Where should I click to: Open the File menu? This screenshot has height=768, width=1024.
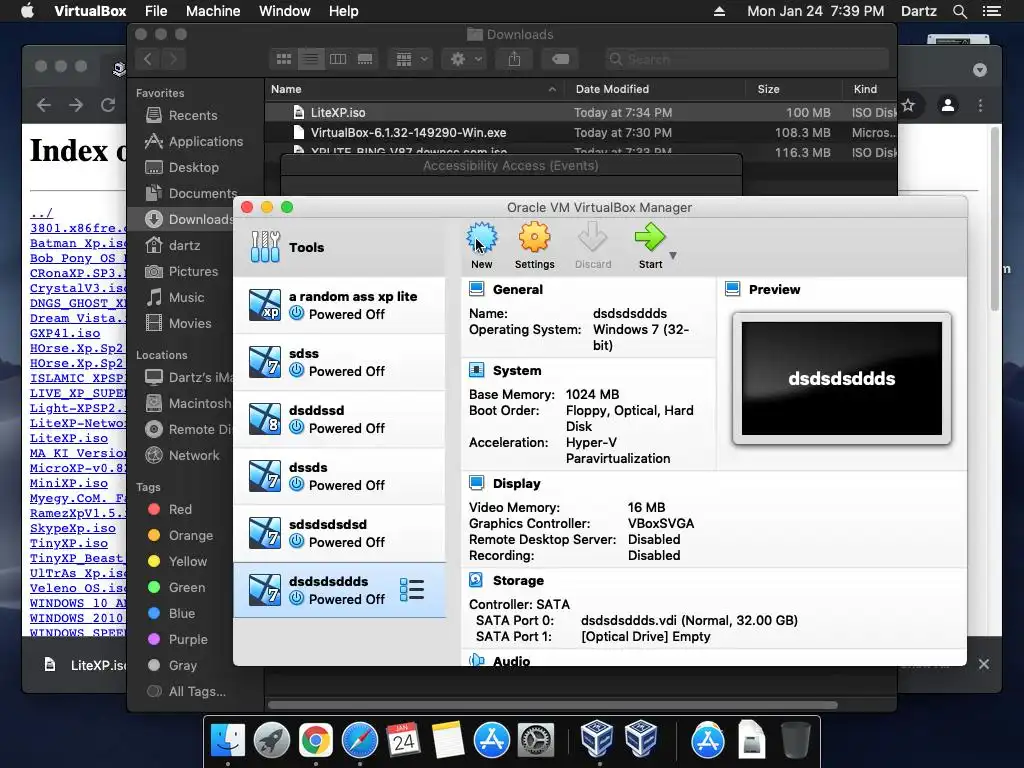(156, 11)
